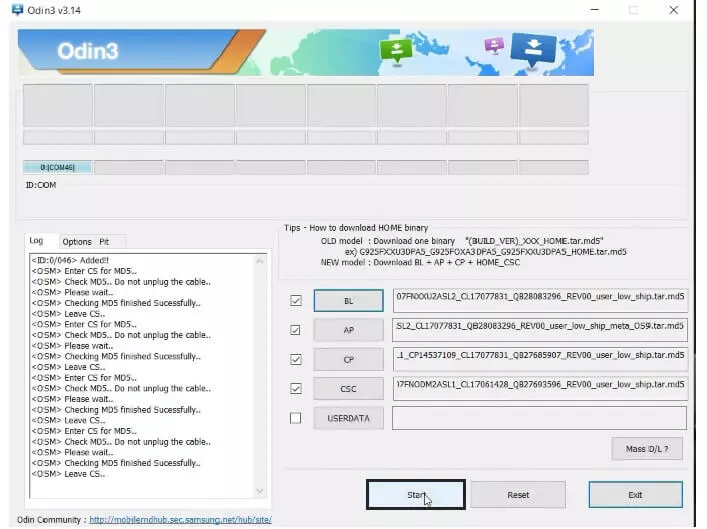Open the Odin Community samsung.net link

click(x=180, y=520)
